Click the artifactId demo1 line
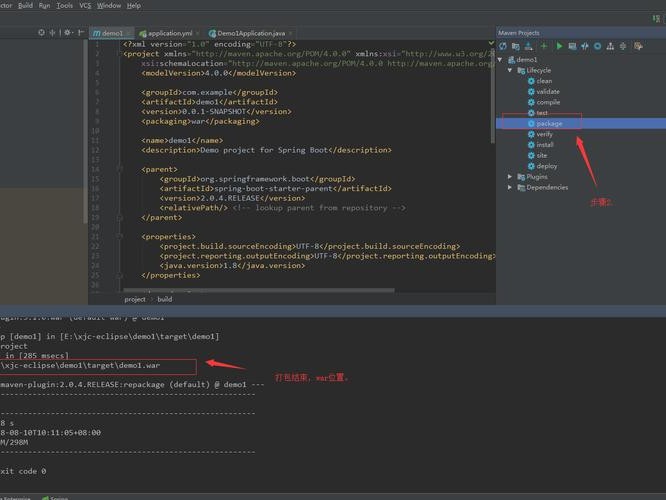Viewport: 666px width, 500px height. point(209,102)
